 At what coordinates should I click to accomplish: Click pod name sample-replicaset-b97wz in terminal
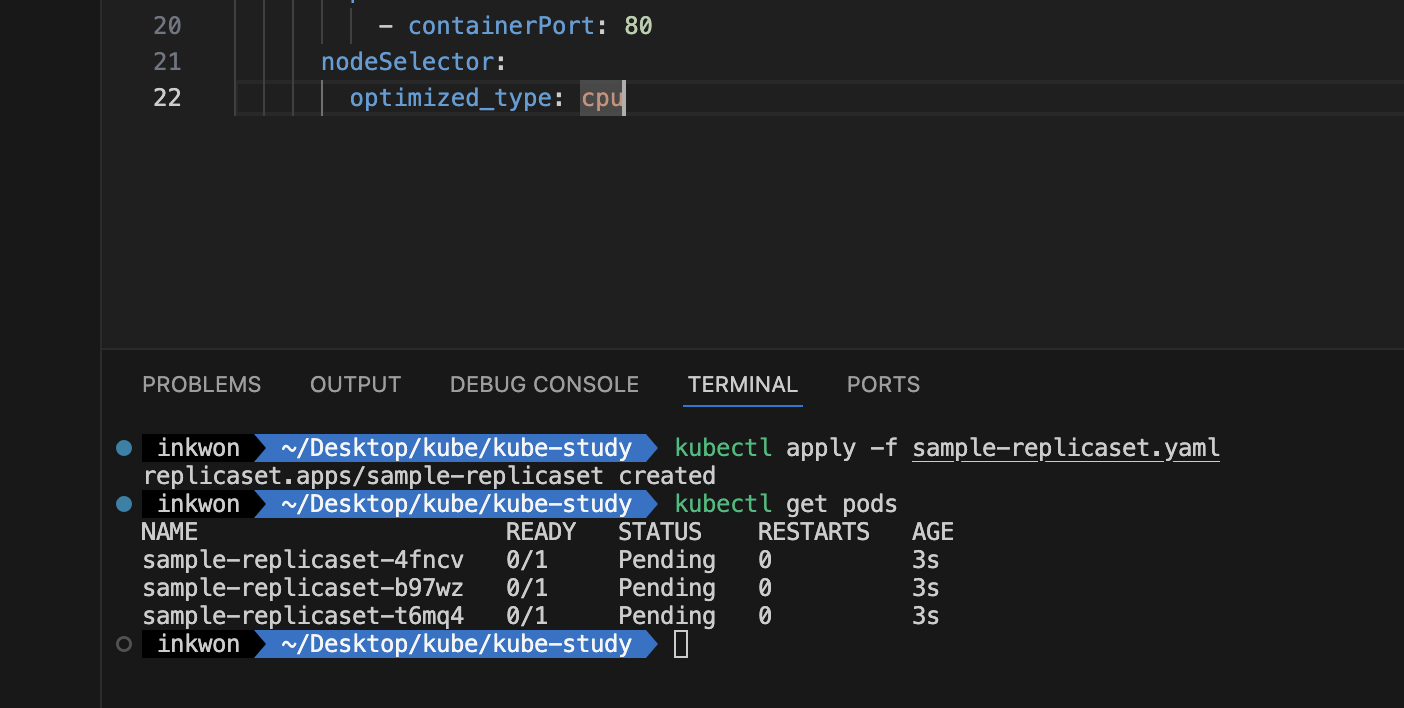(x=303, y=588)
